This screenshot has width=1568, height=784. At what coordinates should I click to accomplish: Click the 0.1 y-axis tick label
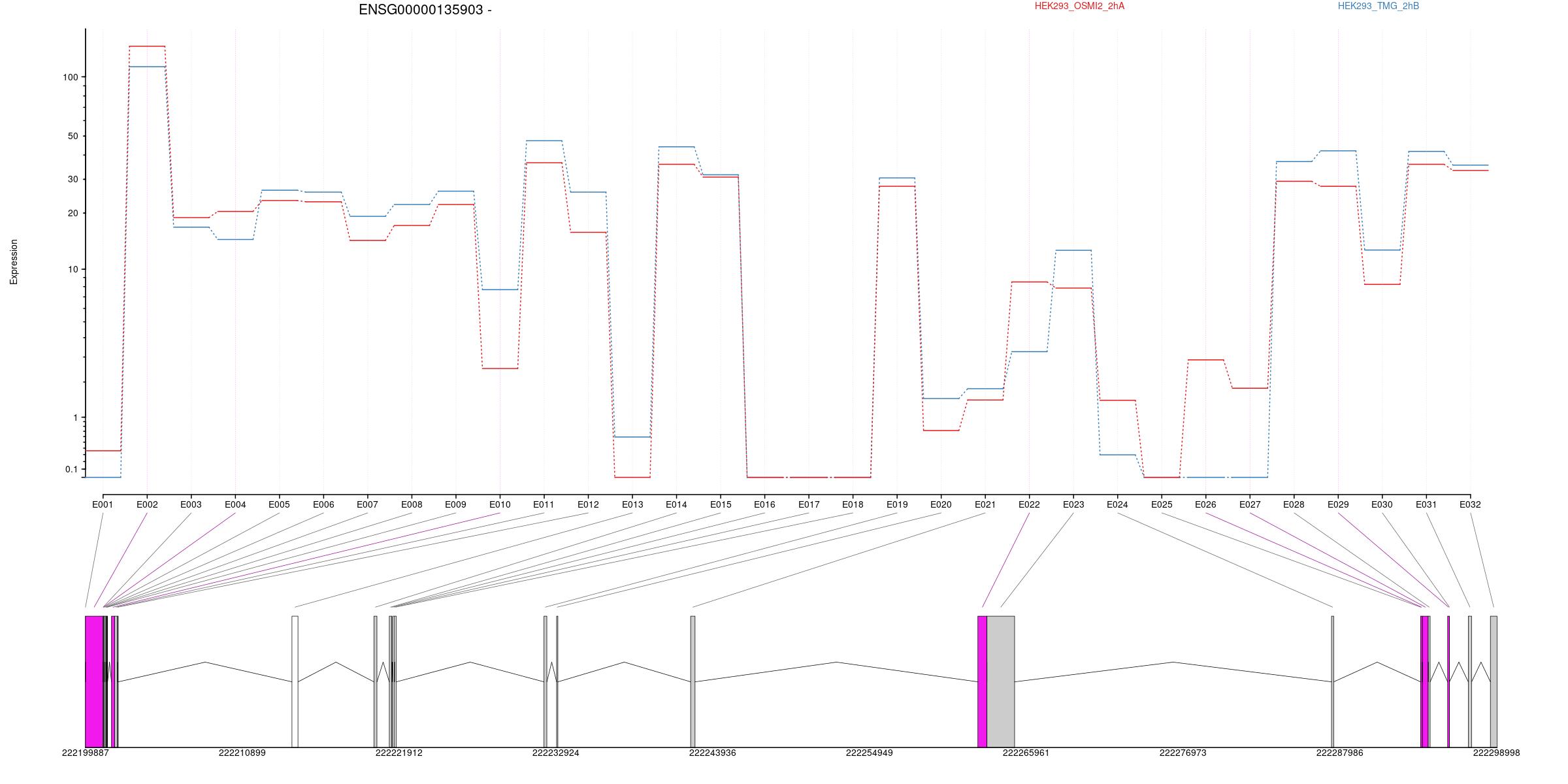pos(71,469)
